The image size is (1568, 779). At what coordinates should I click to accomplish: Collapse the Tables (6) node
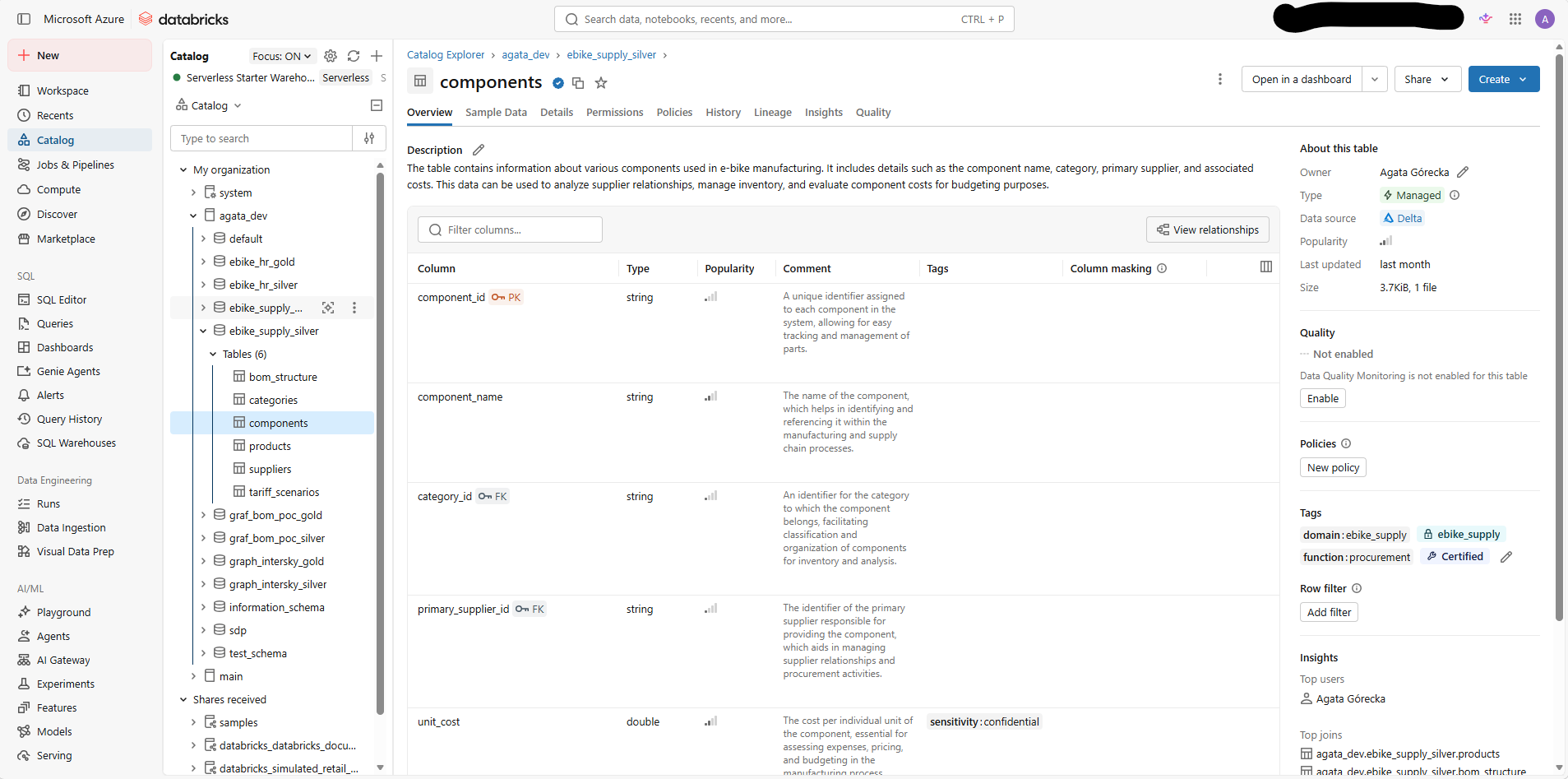click(213, 354)
